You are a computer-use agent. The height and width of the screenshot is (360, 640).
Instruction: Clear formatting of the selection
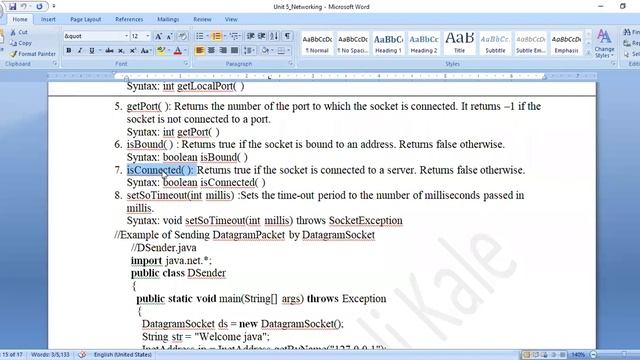click(x=183, y=36)
